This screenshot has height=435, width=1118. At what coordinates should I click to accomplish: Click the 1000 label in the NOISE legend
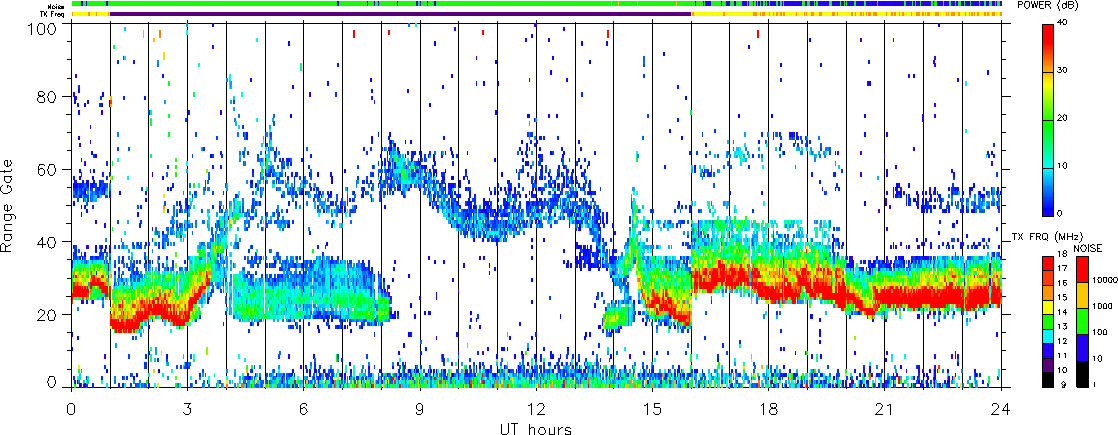point(1101,307)
